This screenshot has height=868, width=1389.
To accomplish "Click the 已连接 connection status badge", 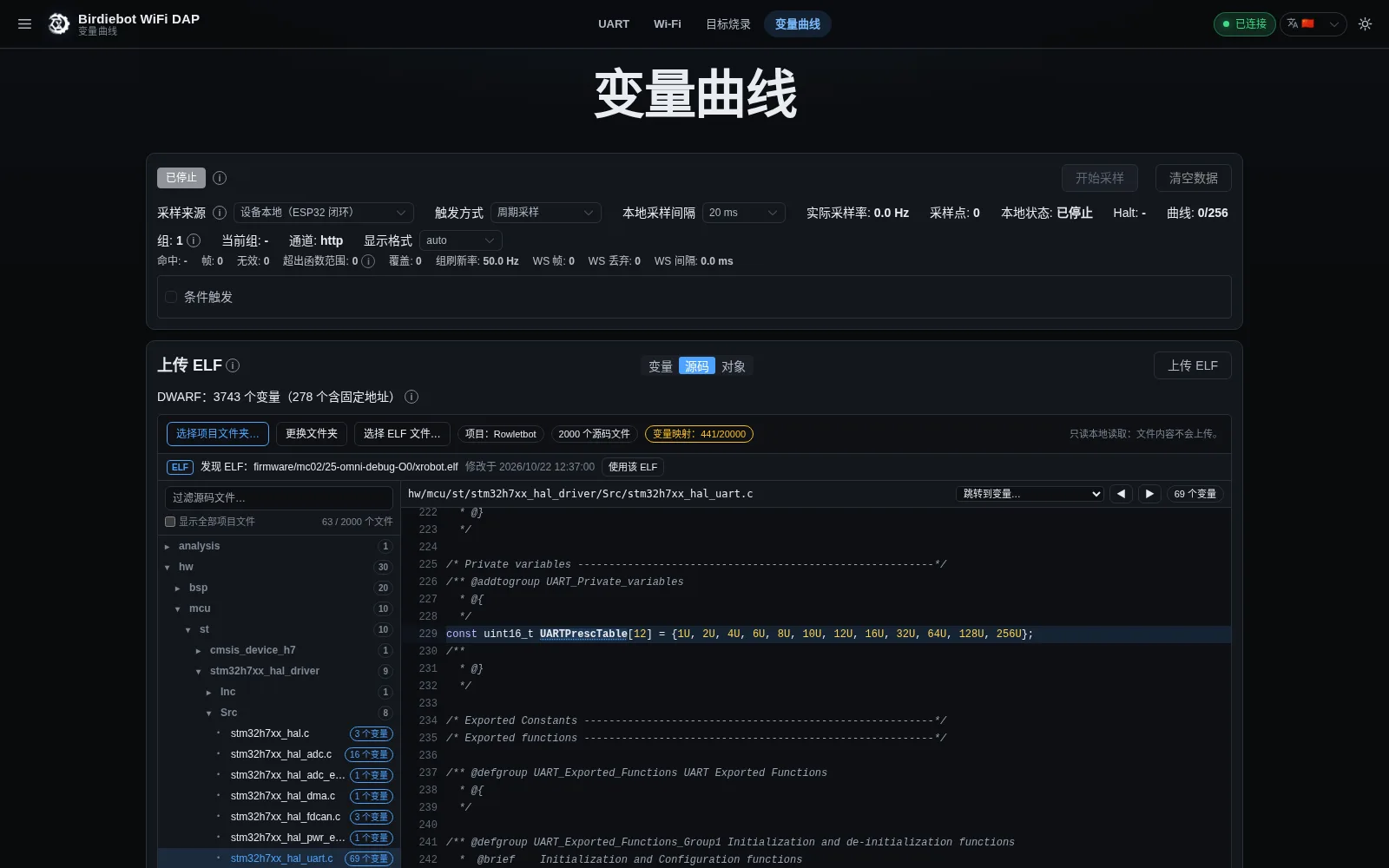I will pos(1244,24).
